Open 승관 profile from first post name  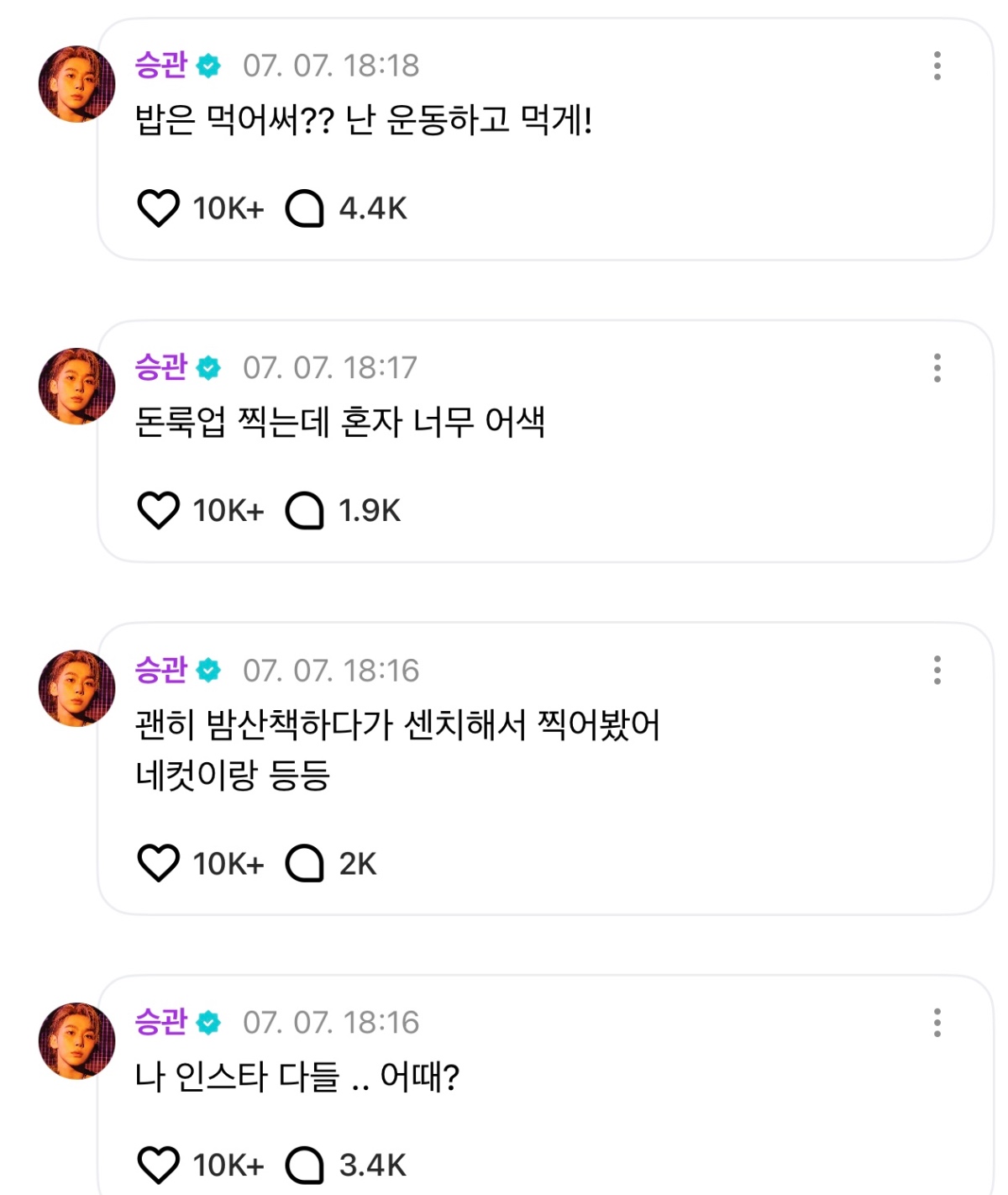[x=160, y=66]
